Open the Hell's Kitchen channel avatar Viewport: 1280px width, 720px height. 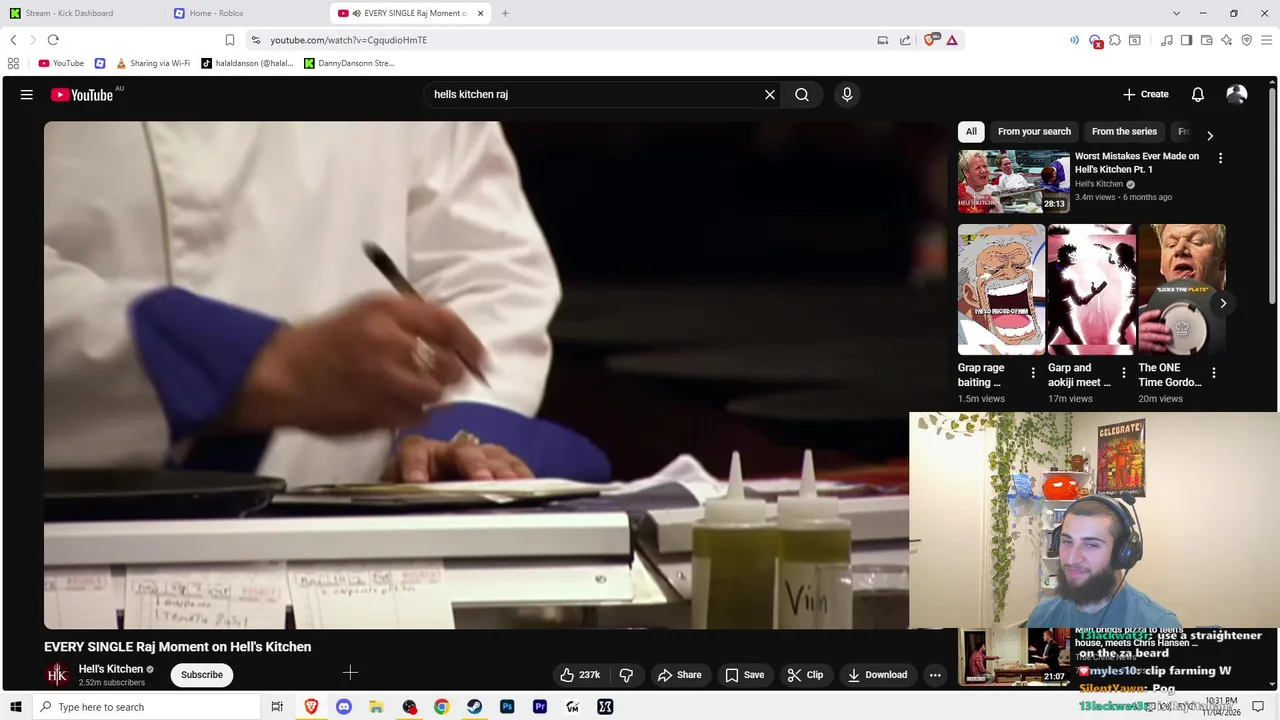tap(57, 675)
